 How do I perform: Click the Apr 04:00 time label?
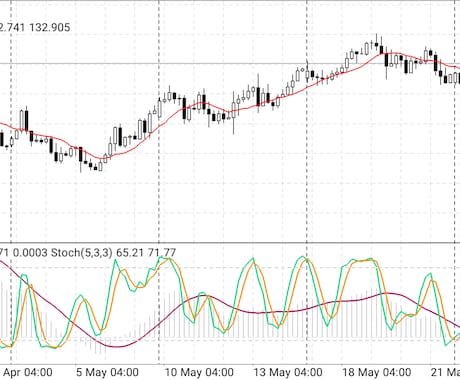click(28, 372)
